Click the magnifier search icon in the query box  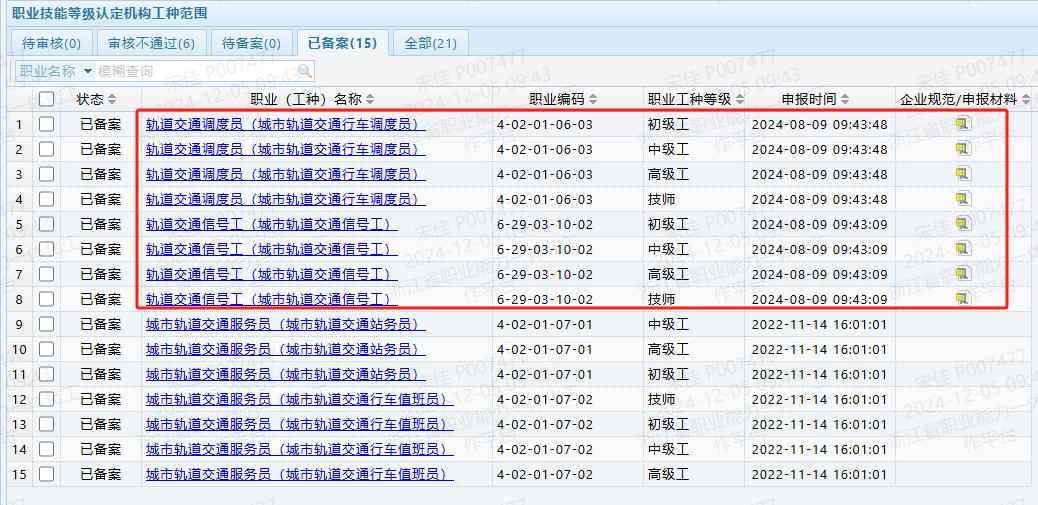coord(304,71)
